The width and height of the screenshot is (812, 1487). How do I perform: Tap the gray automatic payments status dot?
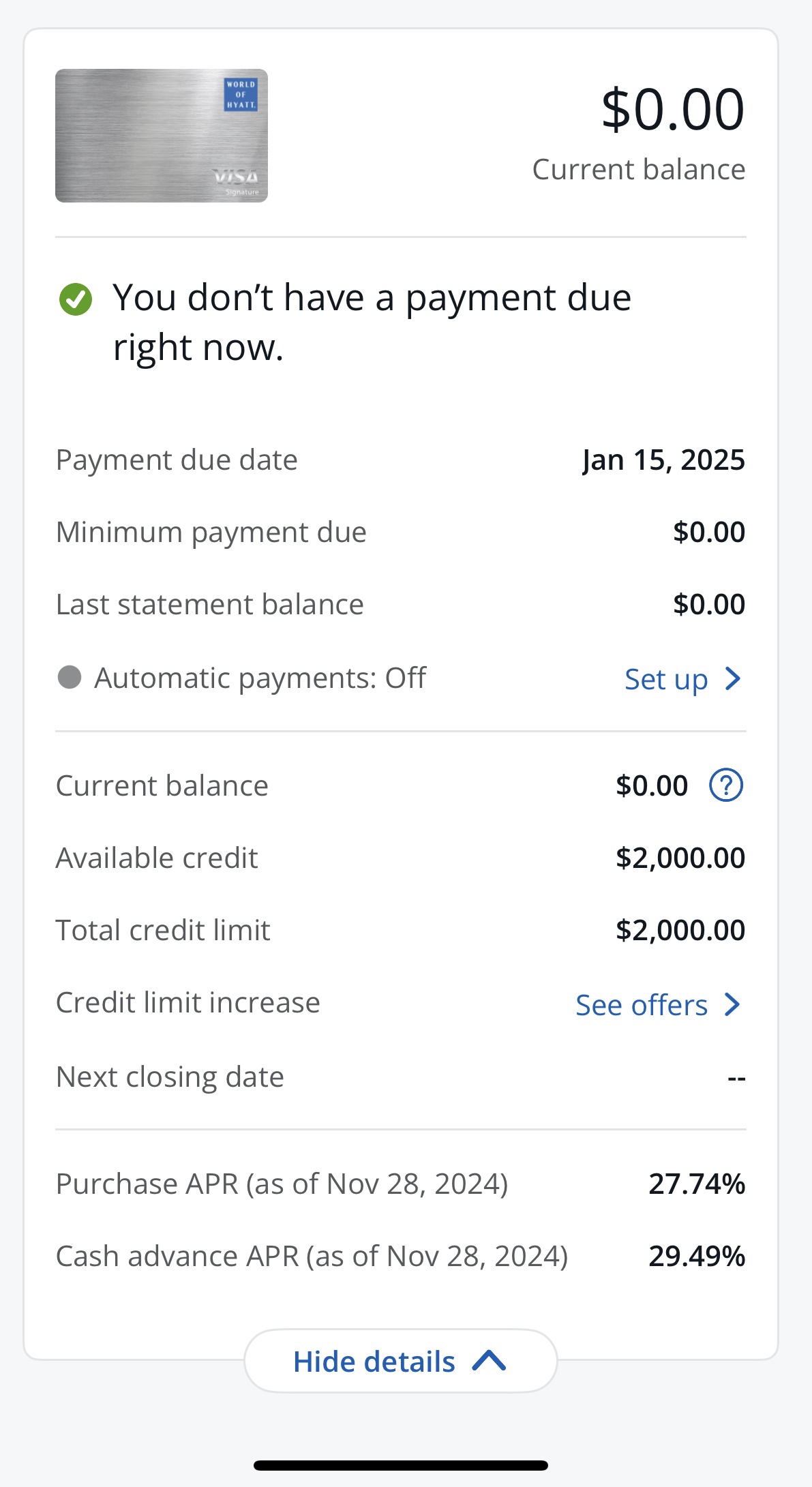[x=70, y=678]
